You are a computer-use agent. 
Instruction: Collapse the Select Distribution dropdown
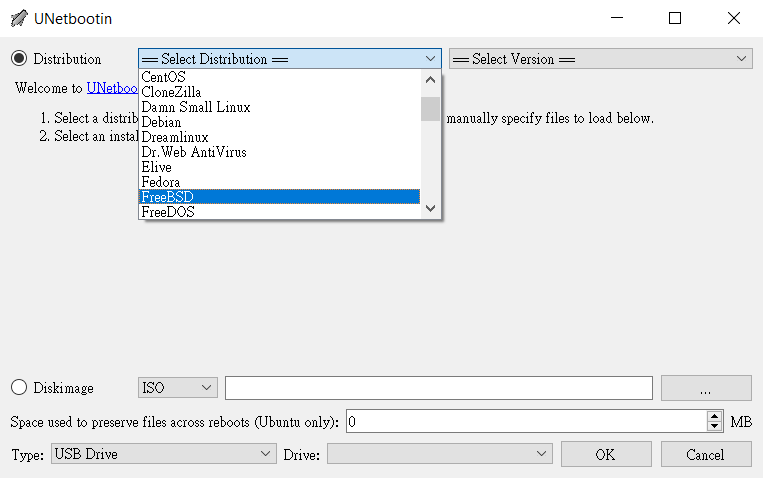pos(290,58)
